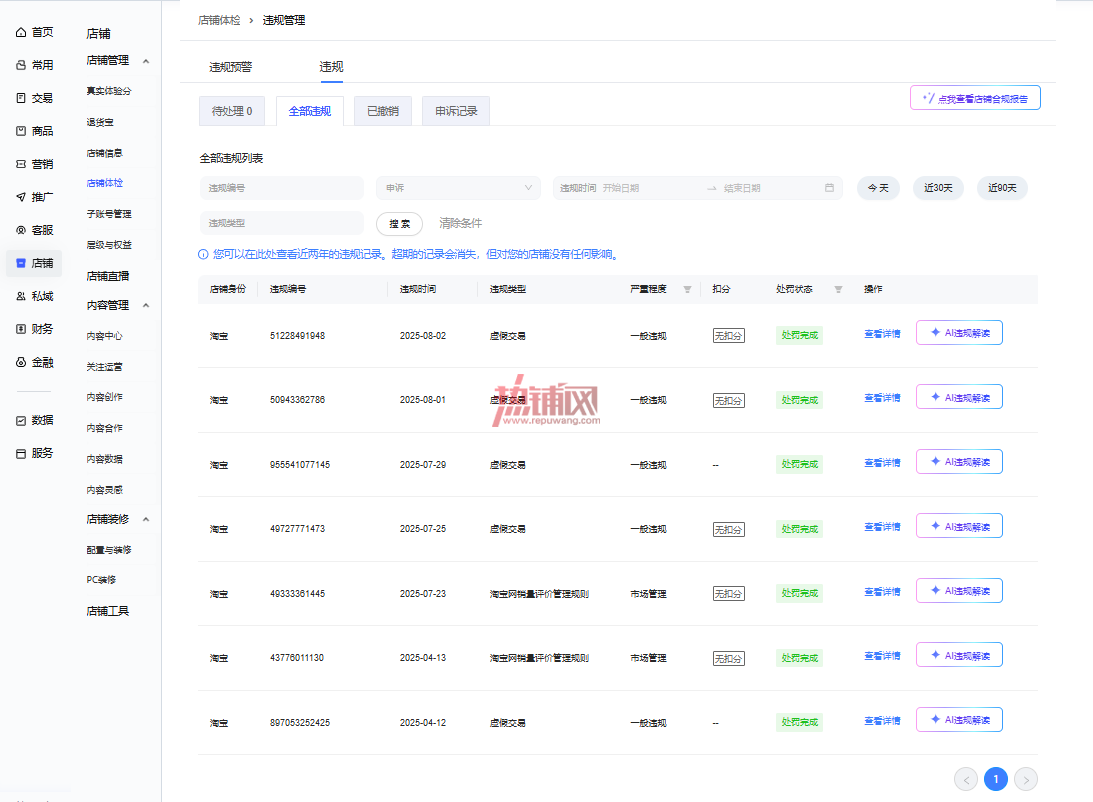The width and height of the screenshot is (1093, 802).
Task: Click the 推广 paper-plane icon
Action: click(21, 197)
